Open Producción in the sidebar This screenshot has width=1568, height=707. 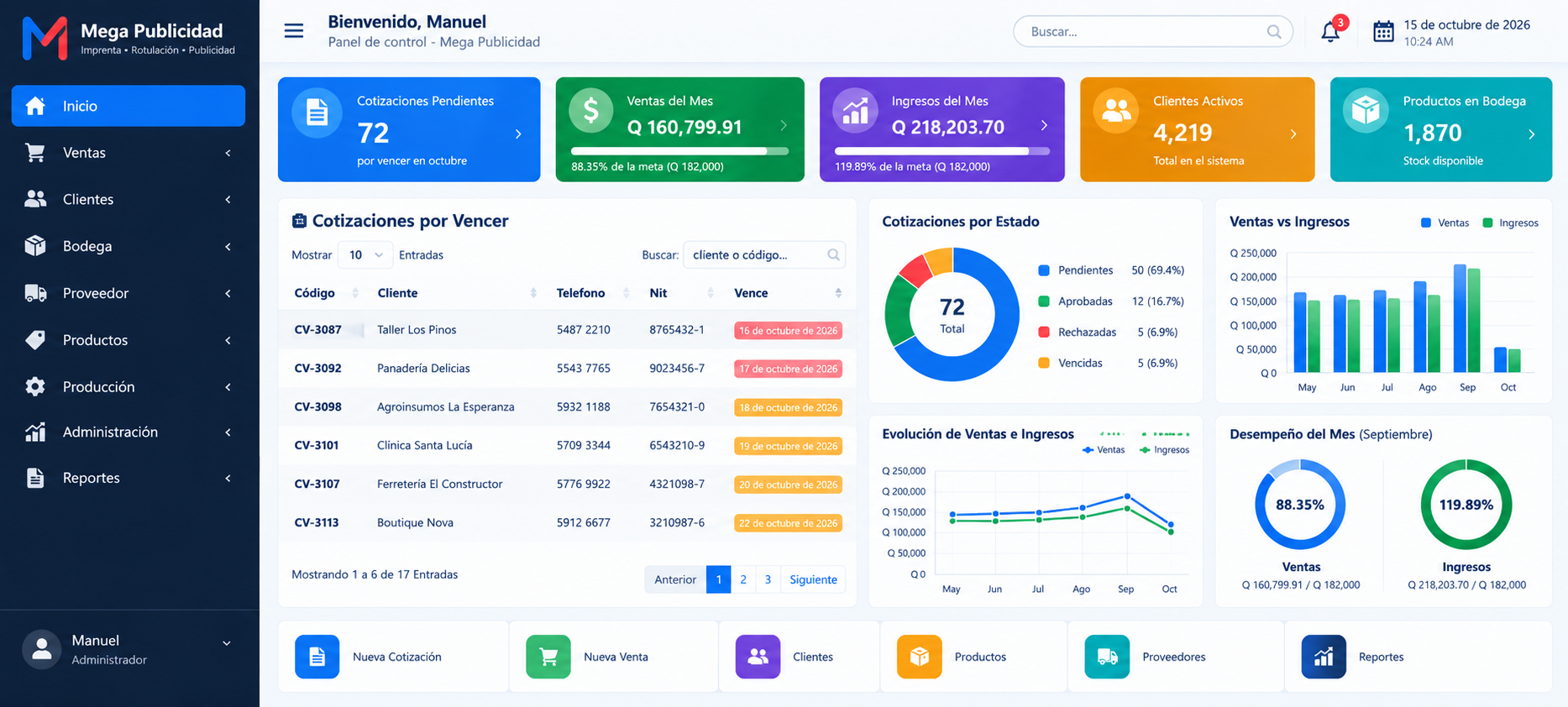coord(128,387)
